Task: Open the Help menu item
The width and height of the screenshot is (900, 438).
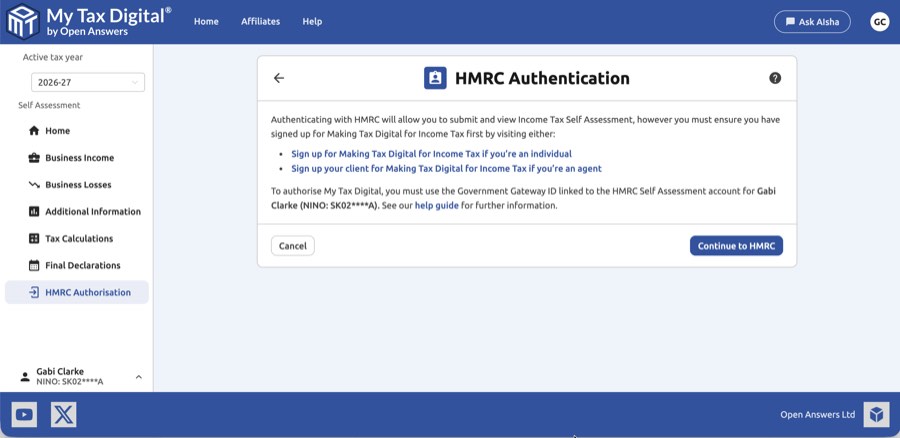Action: [312, 22]
